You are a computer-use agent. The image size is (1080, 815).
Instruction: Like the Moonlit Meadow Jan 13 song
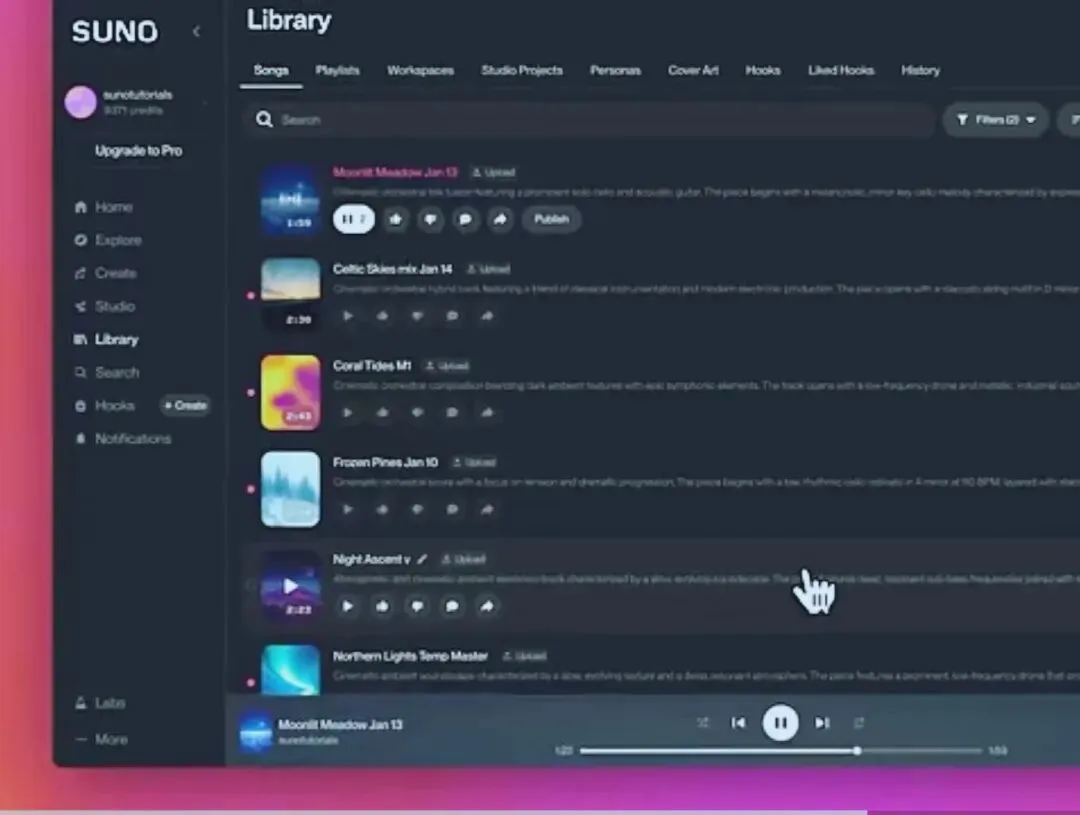pyautogui.click(x=395, y=219)
